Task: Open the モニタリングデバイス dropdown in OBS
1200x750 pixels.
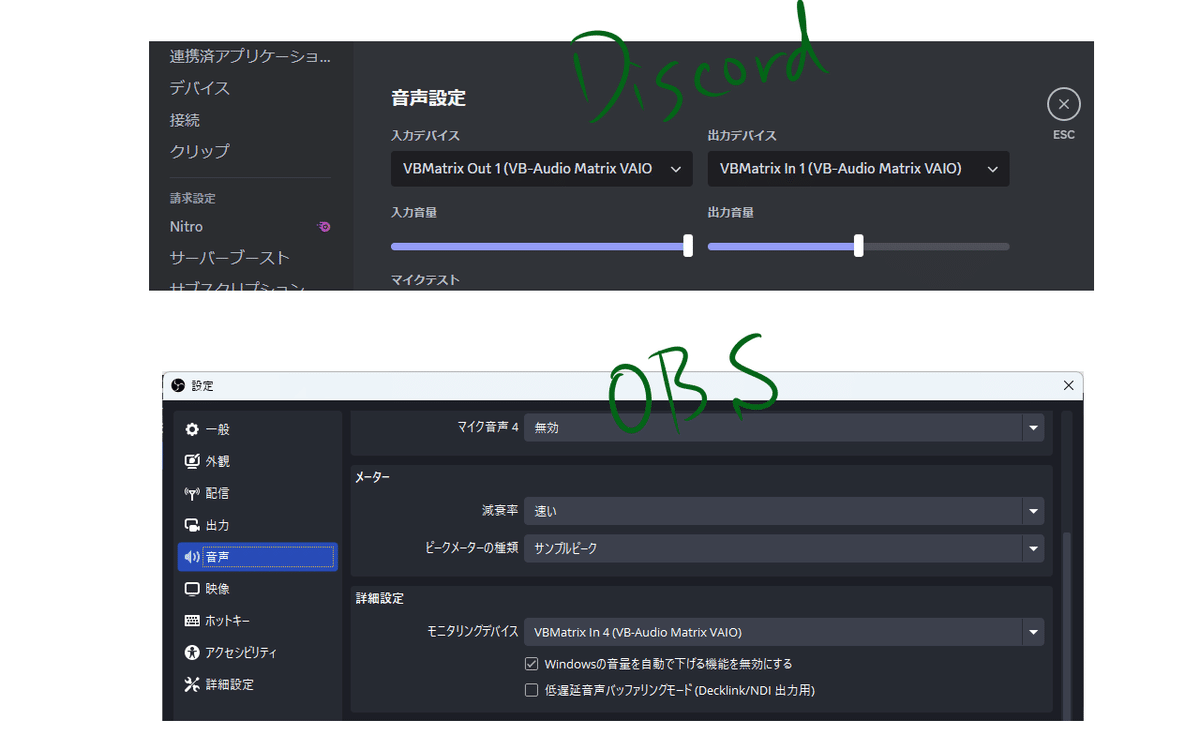Action: [x=784, y=632]
